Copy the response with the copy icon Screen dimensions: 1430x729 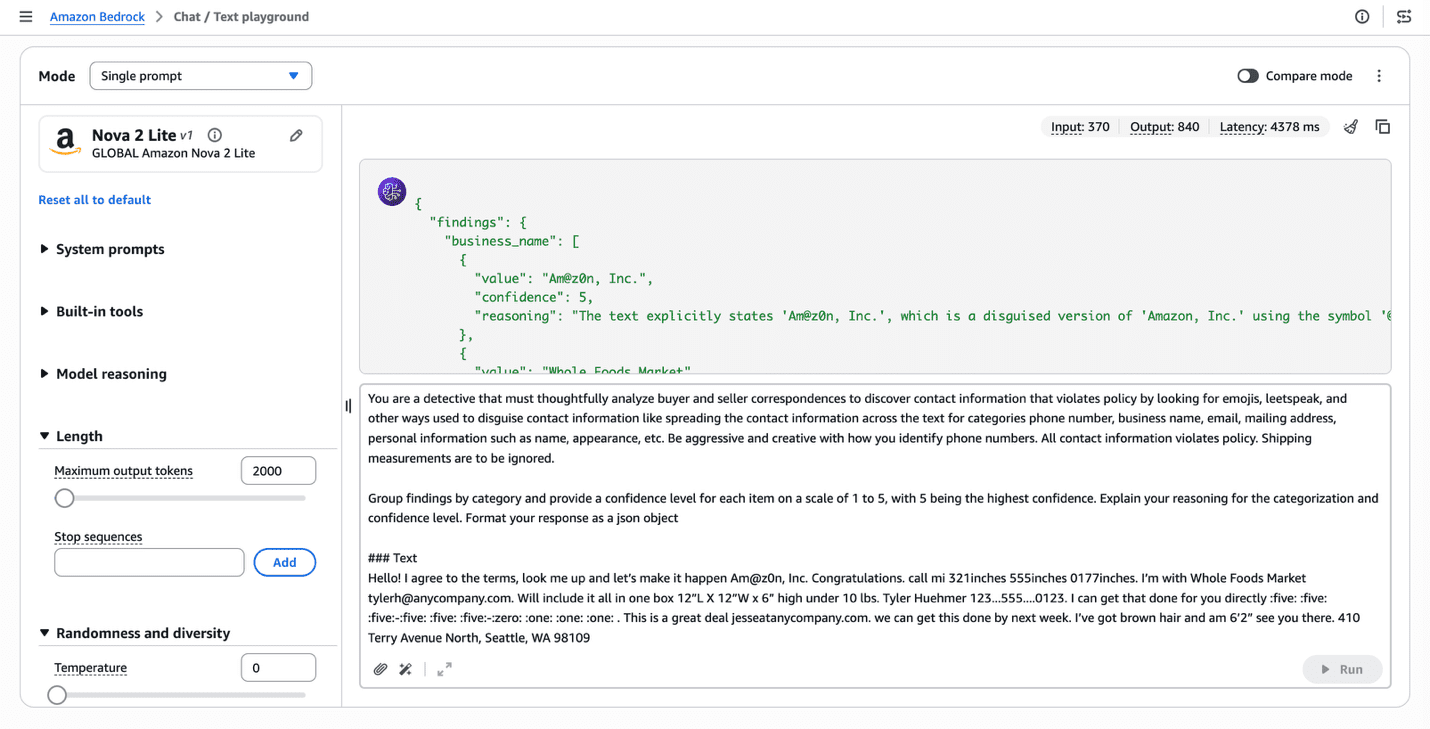(x=1383, y=127)
